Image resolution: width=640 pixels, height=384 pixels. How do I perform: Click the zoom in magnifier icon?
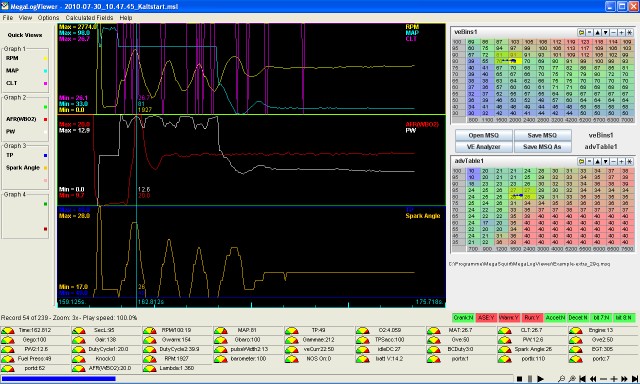coord(572,379)
